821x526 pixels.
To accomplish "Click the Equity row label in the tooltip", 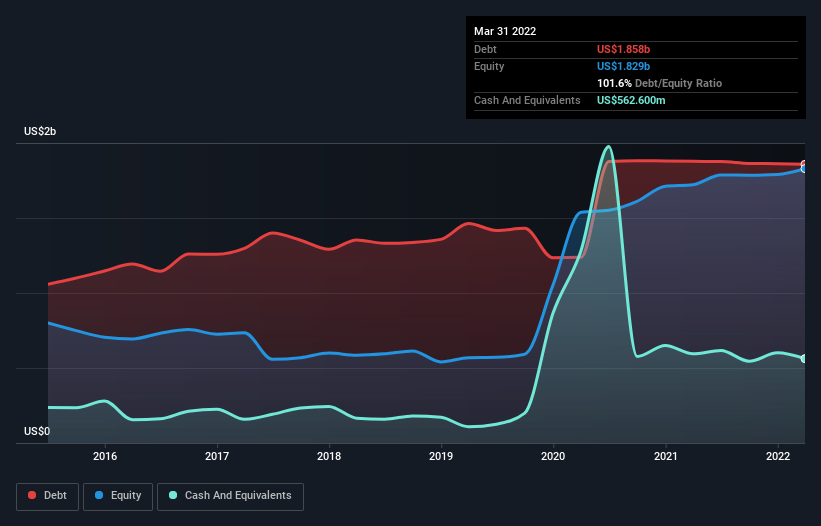I will [489, 66].
